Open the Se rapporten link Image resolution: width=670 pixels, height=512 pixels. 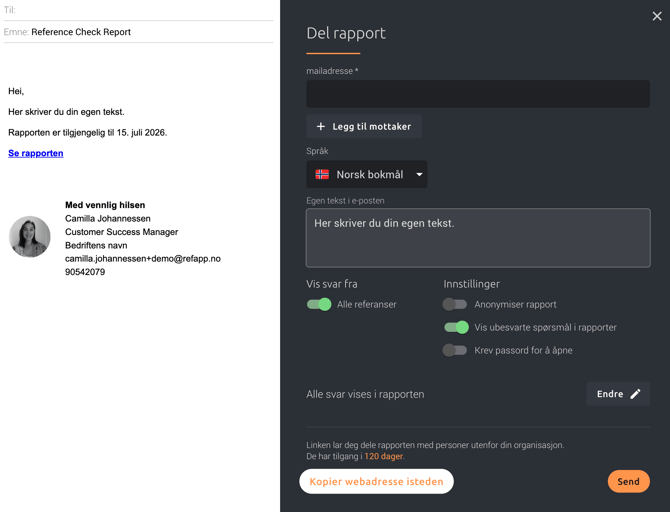(36, 153)
